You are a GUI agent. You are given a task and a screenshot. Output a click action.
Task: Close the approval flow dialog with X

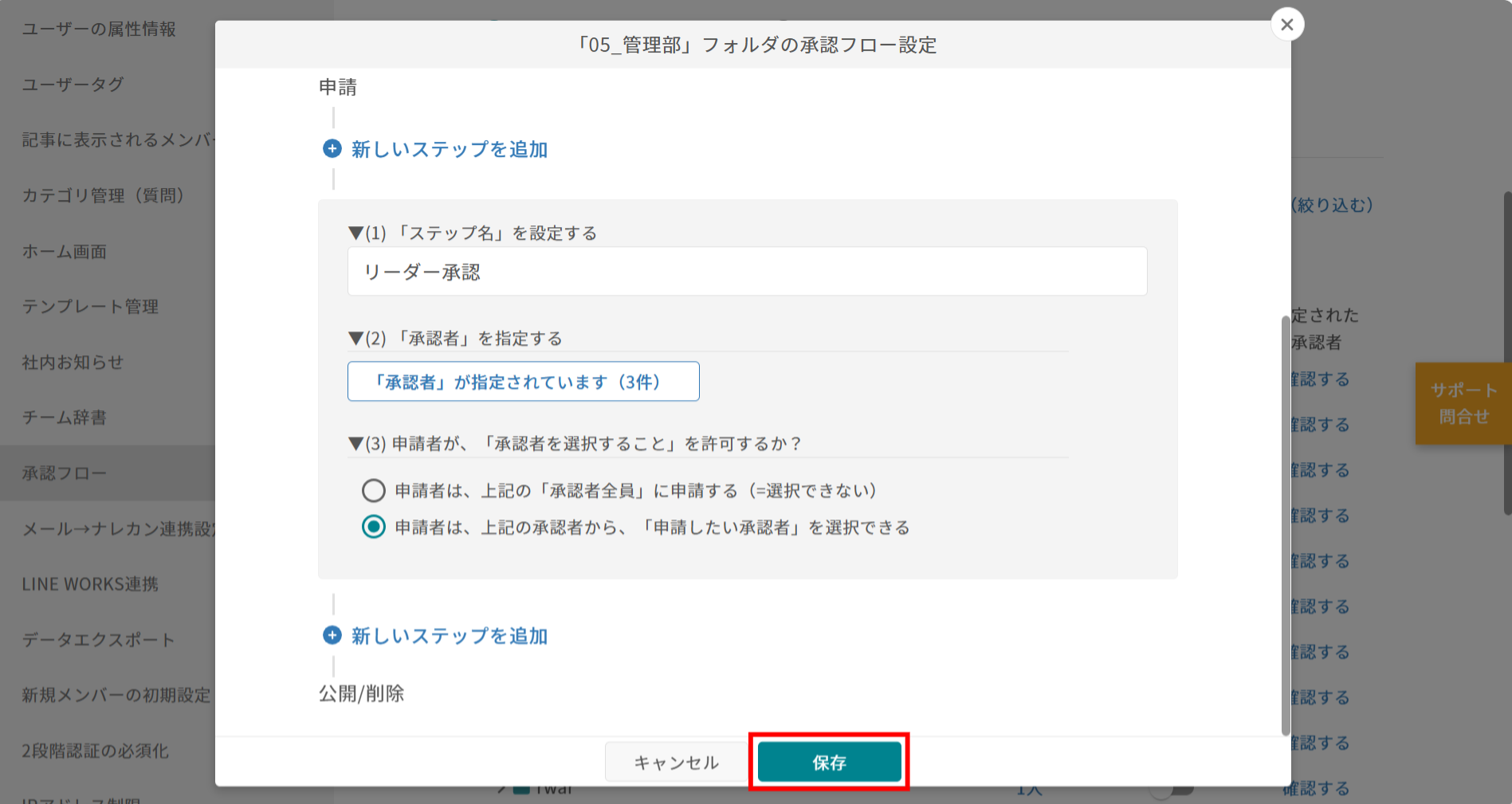(x=1286, y=25)
